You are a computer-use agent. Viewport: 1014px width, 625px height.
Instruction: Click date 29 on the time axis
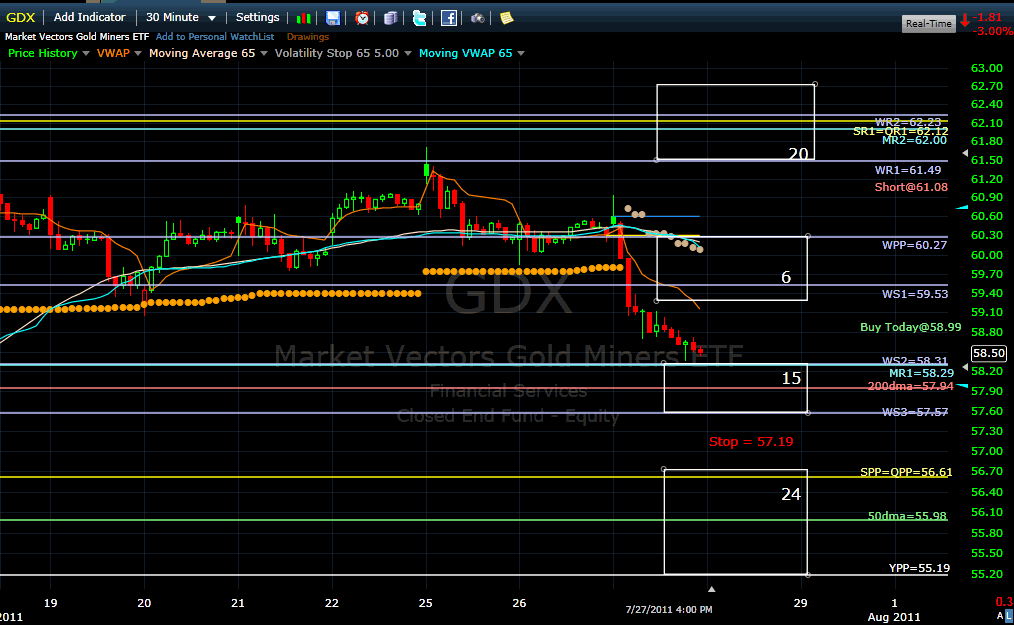coord(801,603)
